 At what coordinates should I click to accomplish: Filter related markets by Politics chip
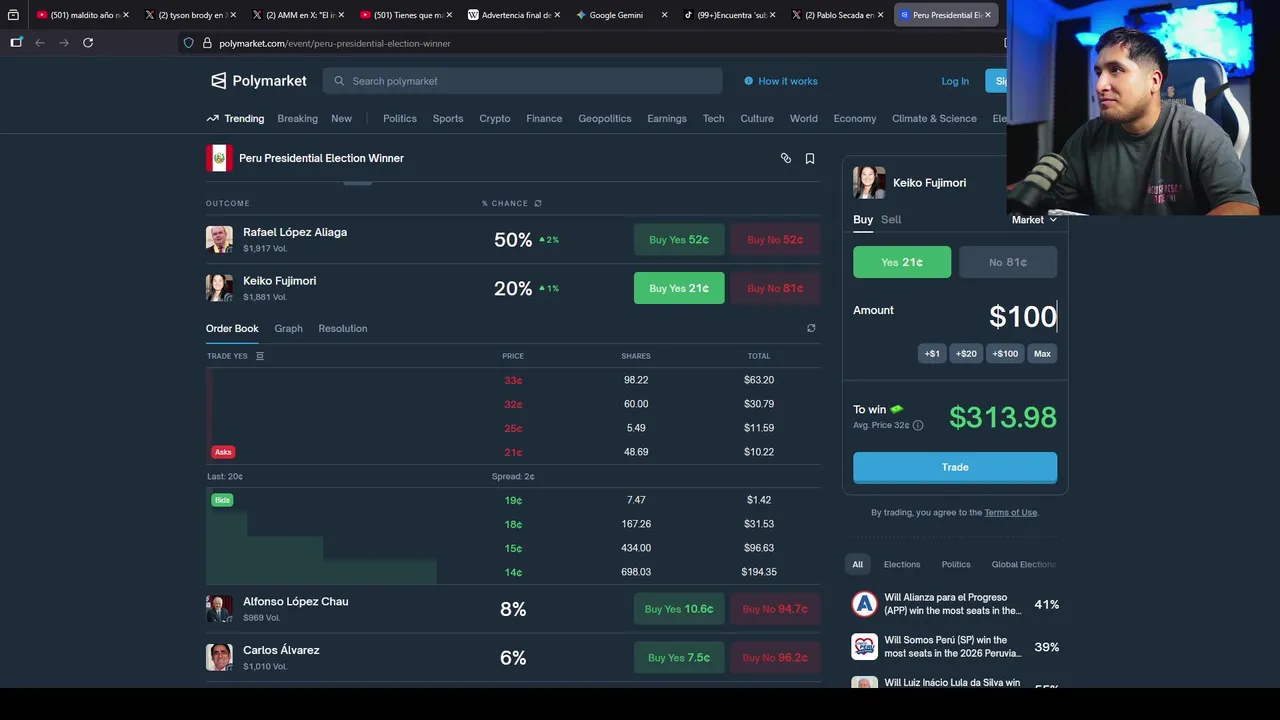click(956, 564)
